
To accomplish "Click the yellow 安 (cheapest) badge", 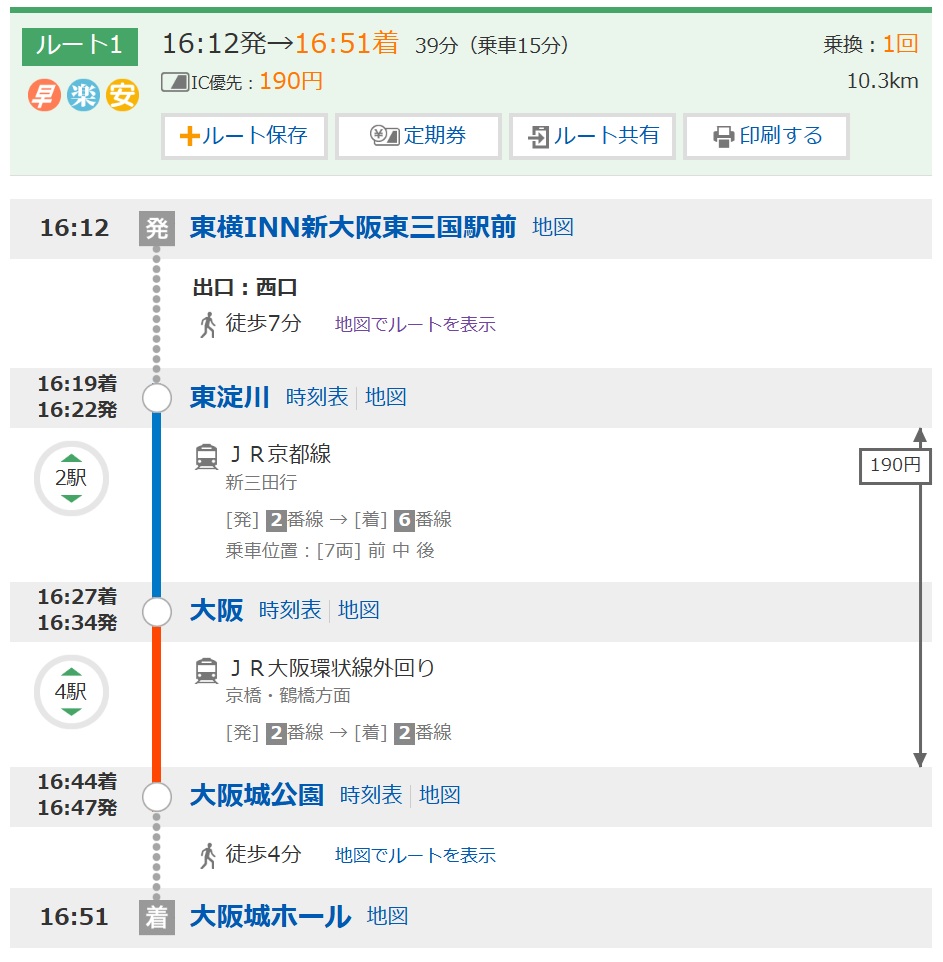I will click(122, 95).
